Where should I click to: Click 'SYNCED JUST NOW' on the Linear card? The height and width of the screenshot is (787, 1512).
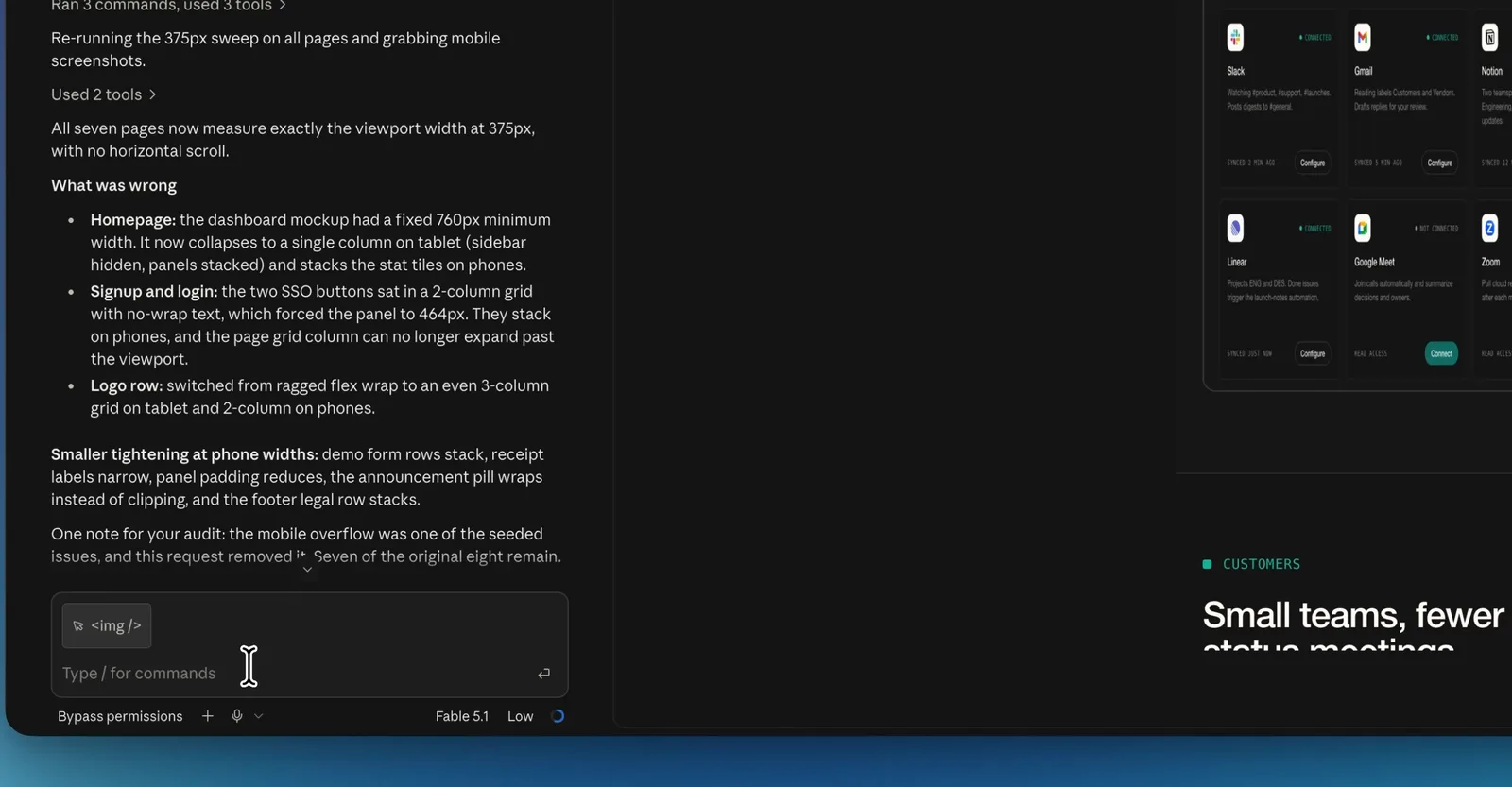(1249, 353)
